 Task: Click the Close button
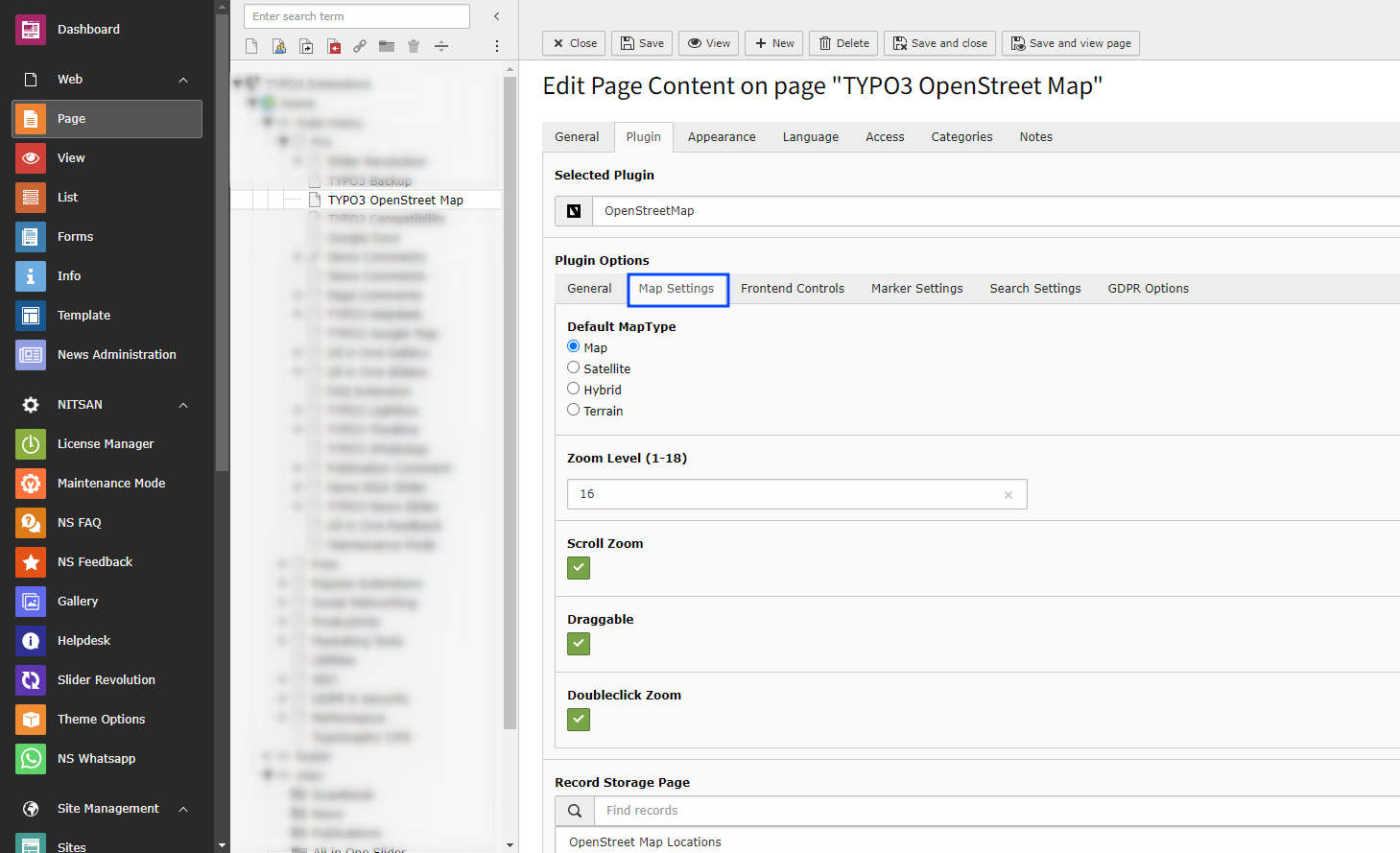click(574, 43)
